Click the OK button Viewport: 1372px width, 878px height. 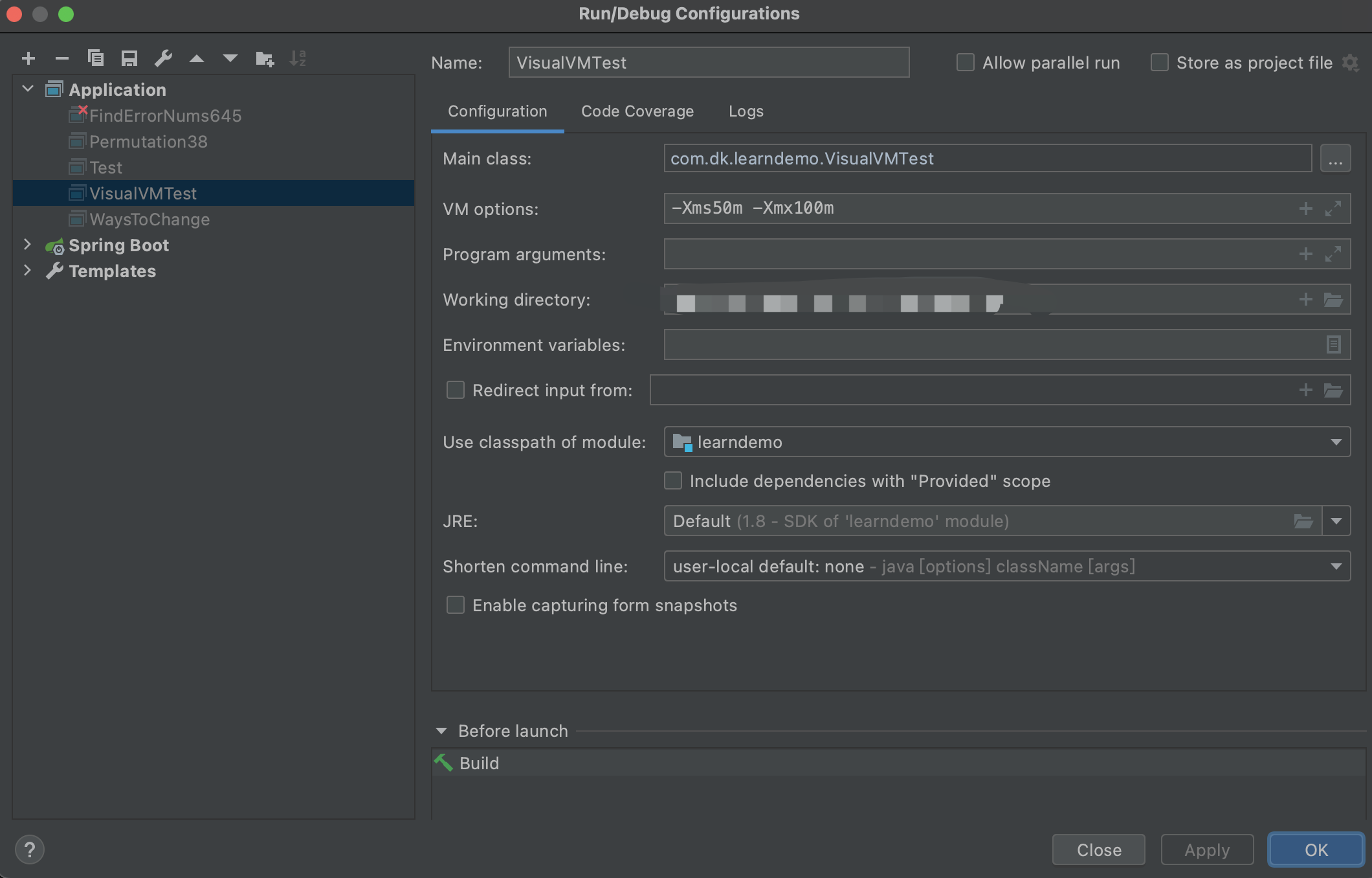coord(1316,850)
